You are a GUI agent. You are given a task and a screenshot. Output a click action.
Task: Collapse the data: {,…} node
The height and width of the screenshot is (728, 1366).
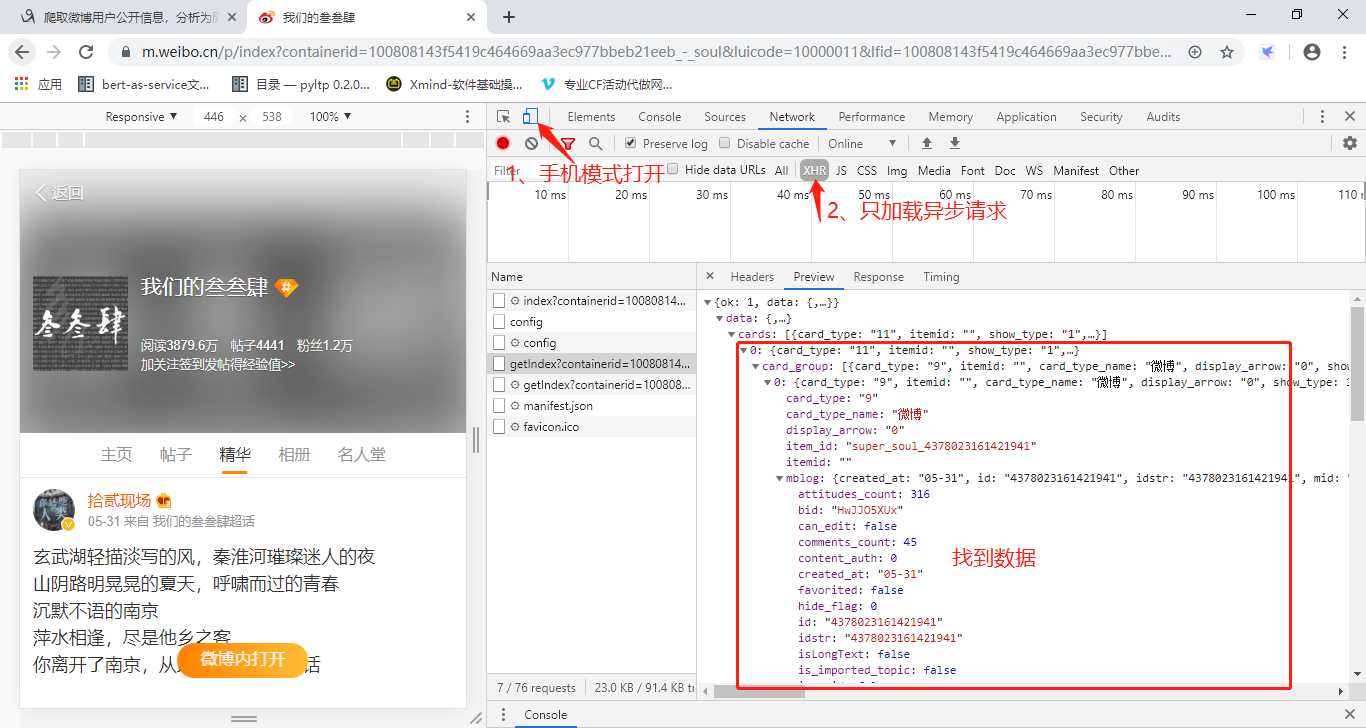720,318
